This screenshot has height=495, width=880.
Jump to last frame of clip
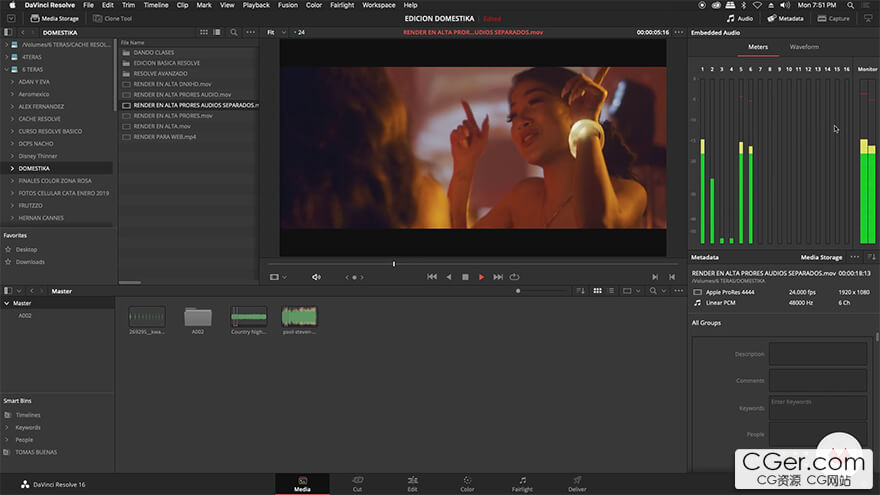498,277
